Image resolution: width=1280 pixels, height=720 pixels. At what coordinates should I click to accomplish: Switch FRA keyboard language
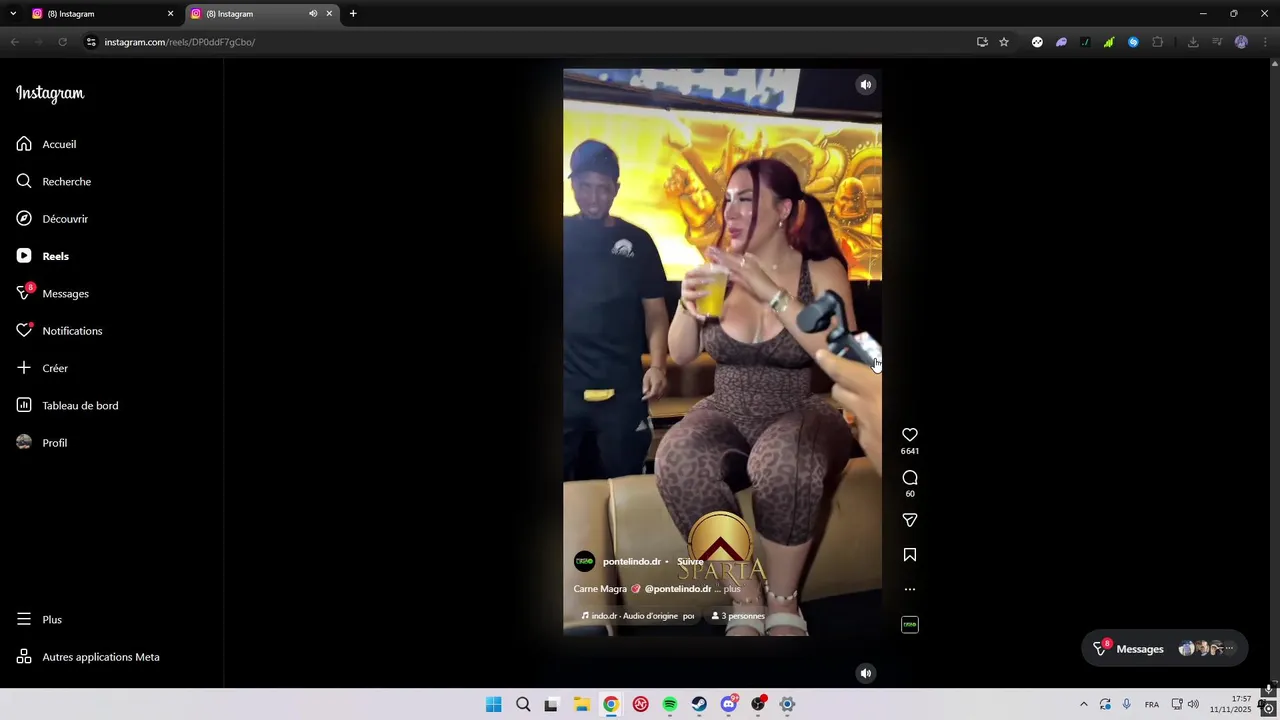click(1152, 704)
